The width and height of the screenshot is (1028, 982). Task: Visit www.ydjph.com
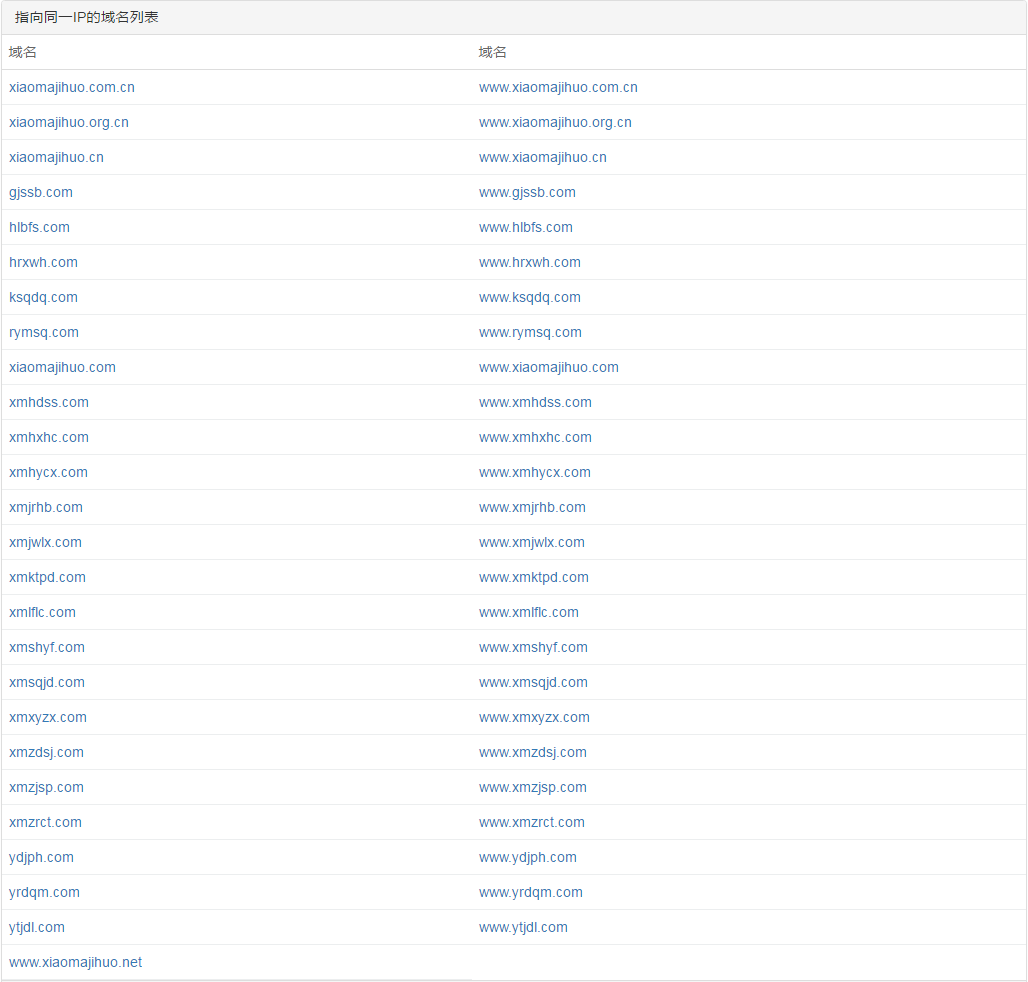click(x=528, y=857)
